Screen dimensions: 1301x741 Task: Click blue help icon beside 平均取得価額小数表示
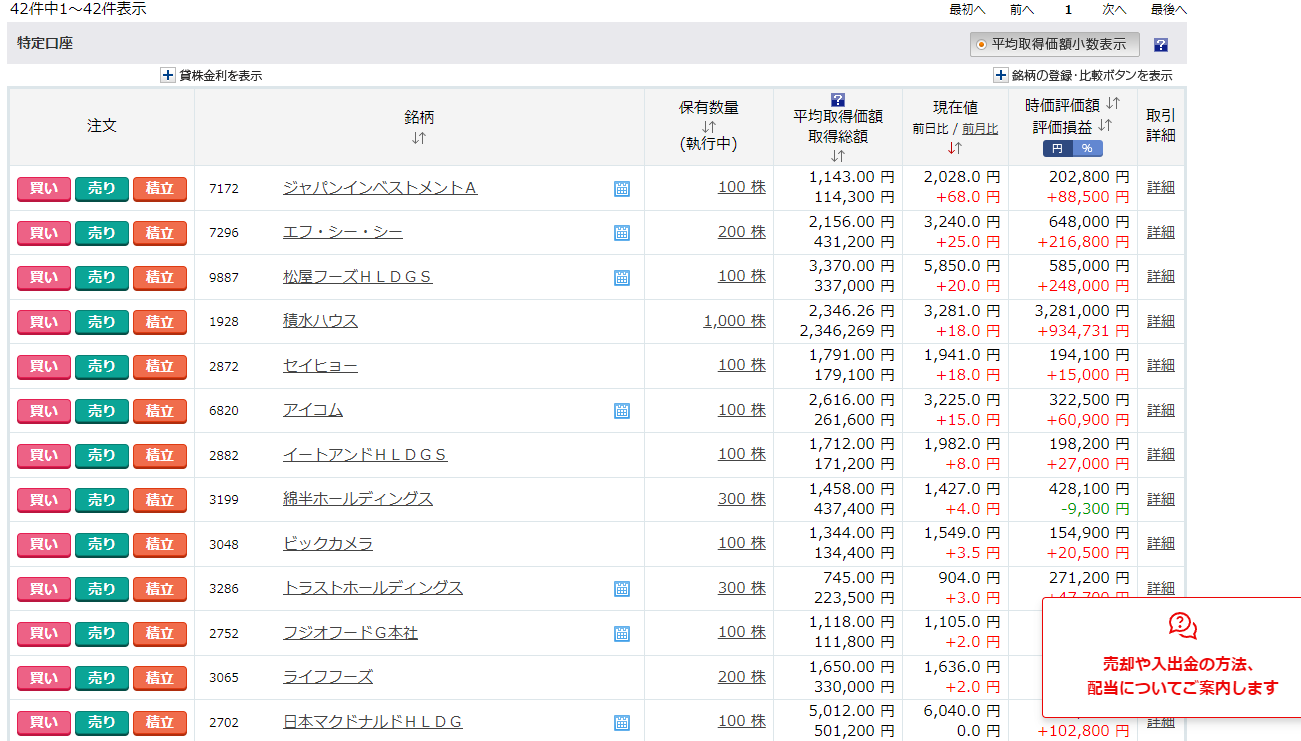coord(1160,45)
